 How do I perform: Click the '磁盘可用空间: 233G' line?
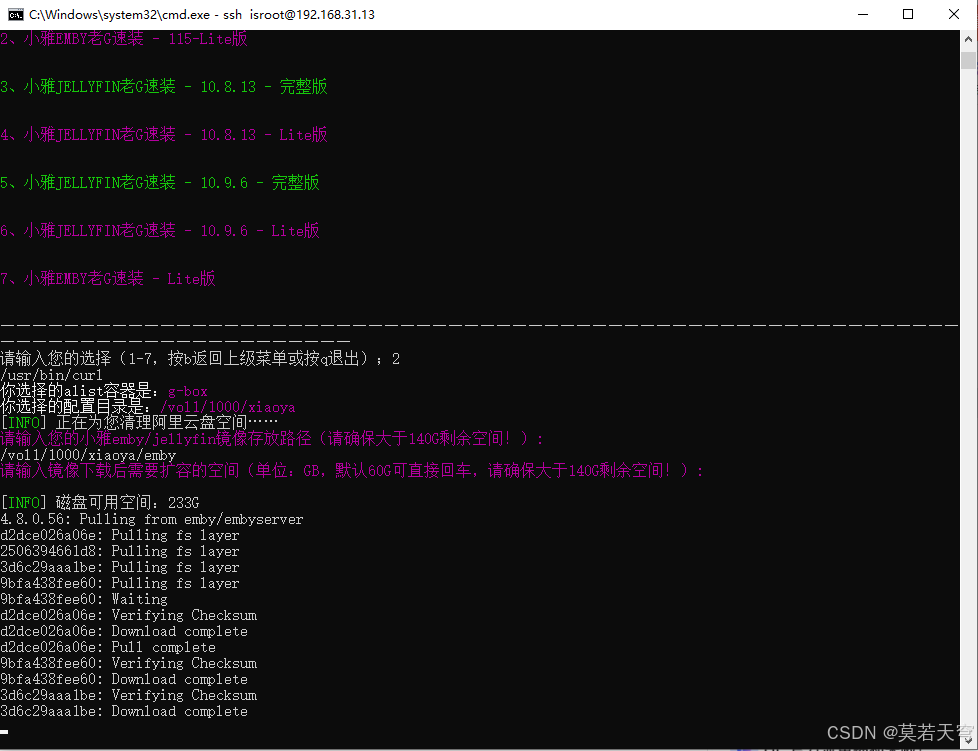(100, 503)
